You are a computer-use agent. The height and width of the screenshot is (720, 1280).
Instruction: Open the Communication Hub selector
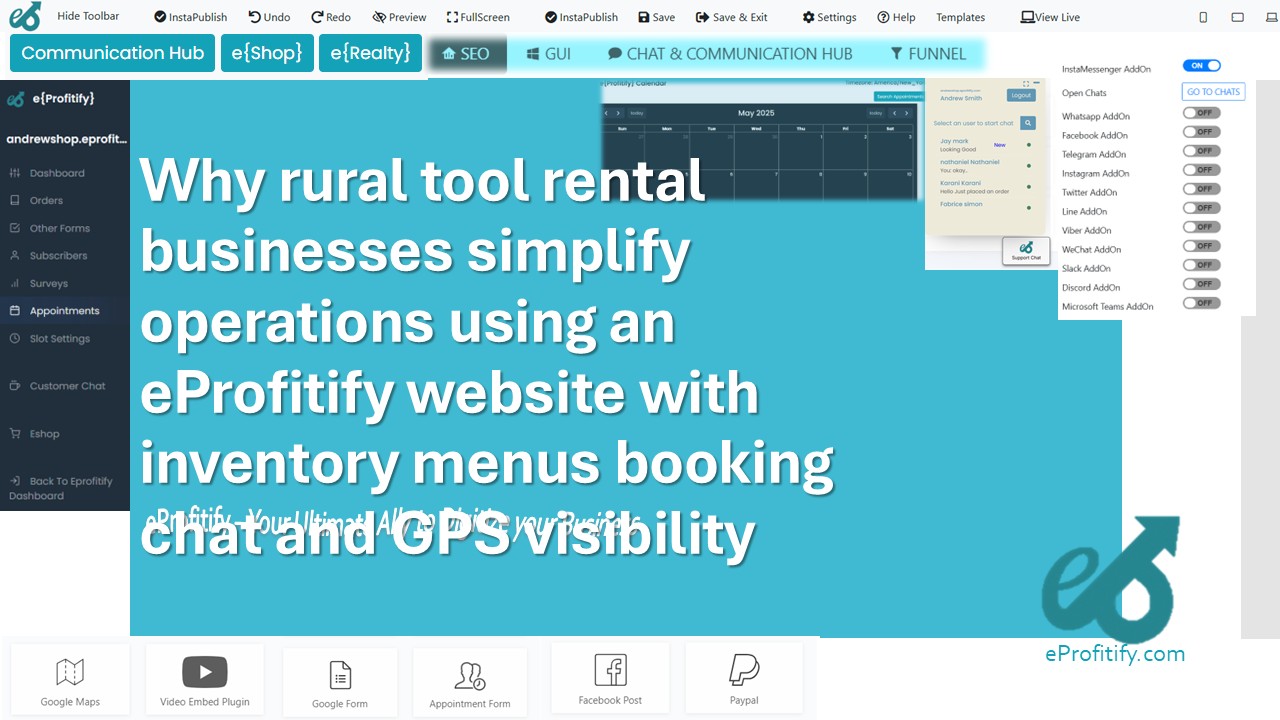pyautogui.click(x=111, y=53)
